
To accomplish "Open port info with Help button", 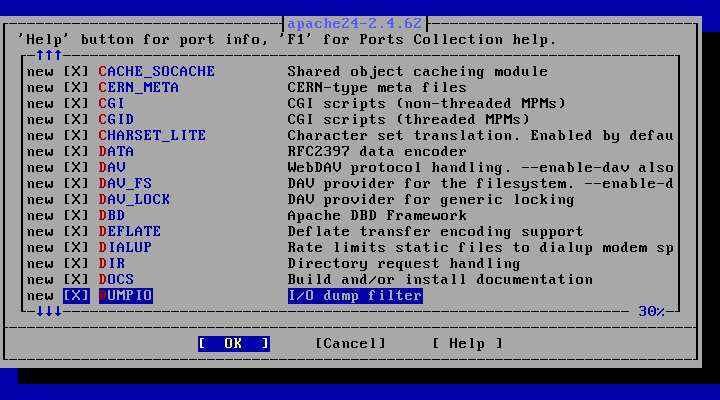I will [467, 344].
